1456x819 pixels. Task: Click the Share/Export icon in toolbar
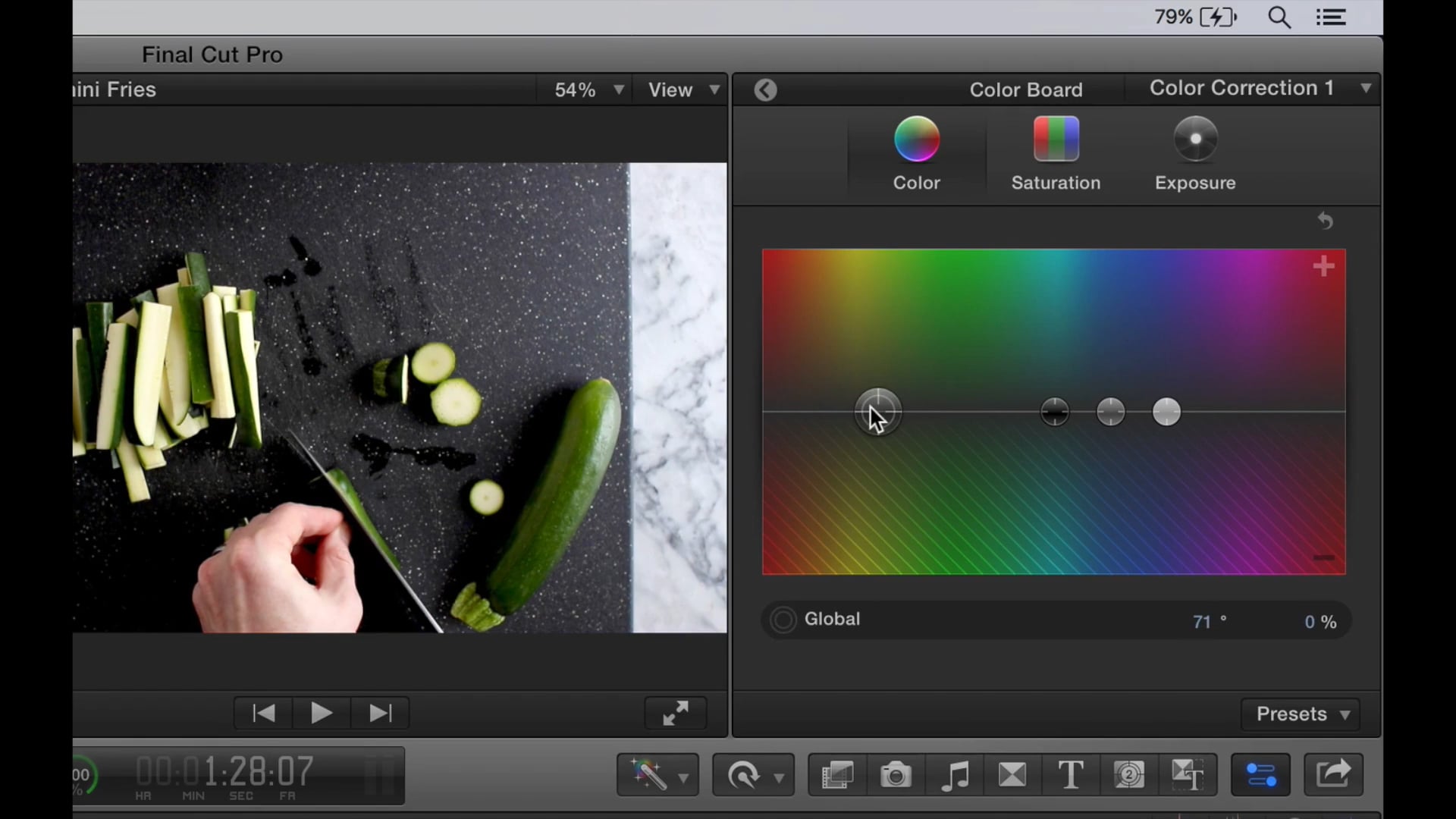pyautogui.click(x=1335, y=774)
